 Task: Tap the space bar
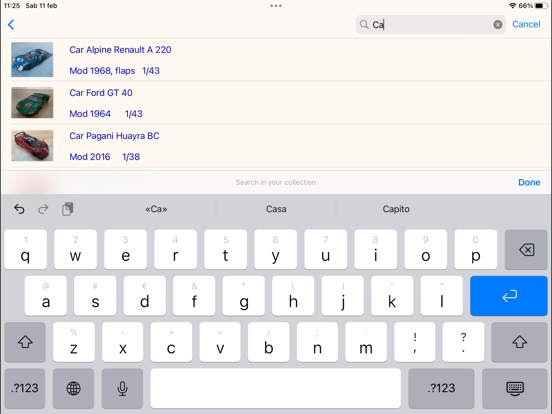coord(276,388)
